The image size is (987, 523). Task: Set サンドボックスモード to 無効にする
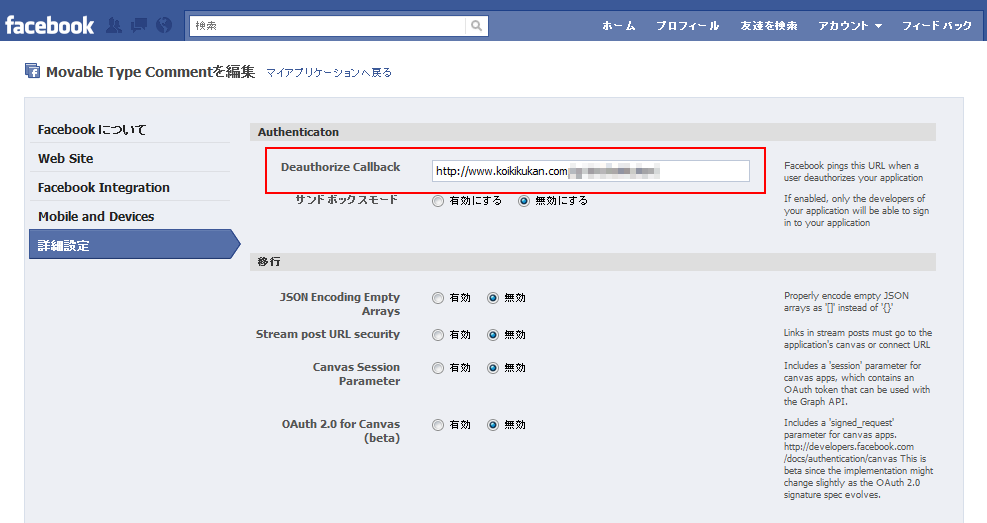point(524,201)
